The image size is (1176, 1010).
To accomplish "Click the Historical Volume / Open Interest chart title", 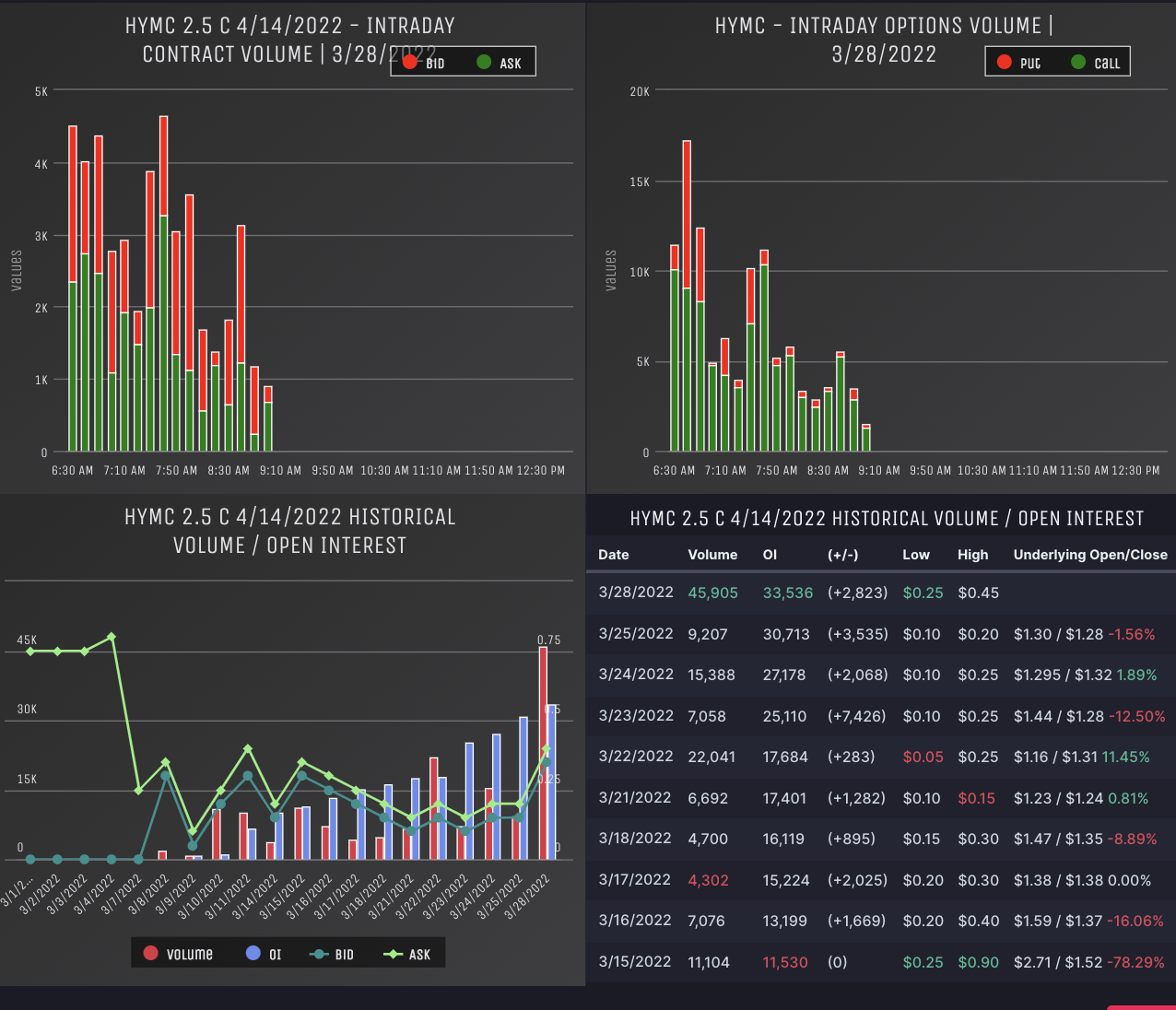I will (290, 531).
